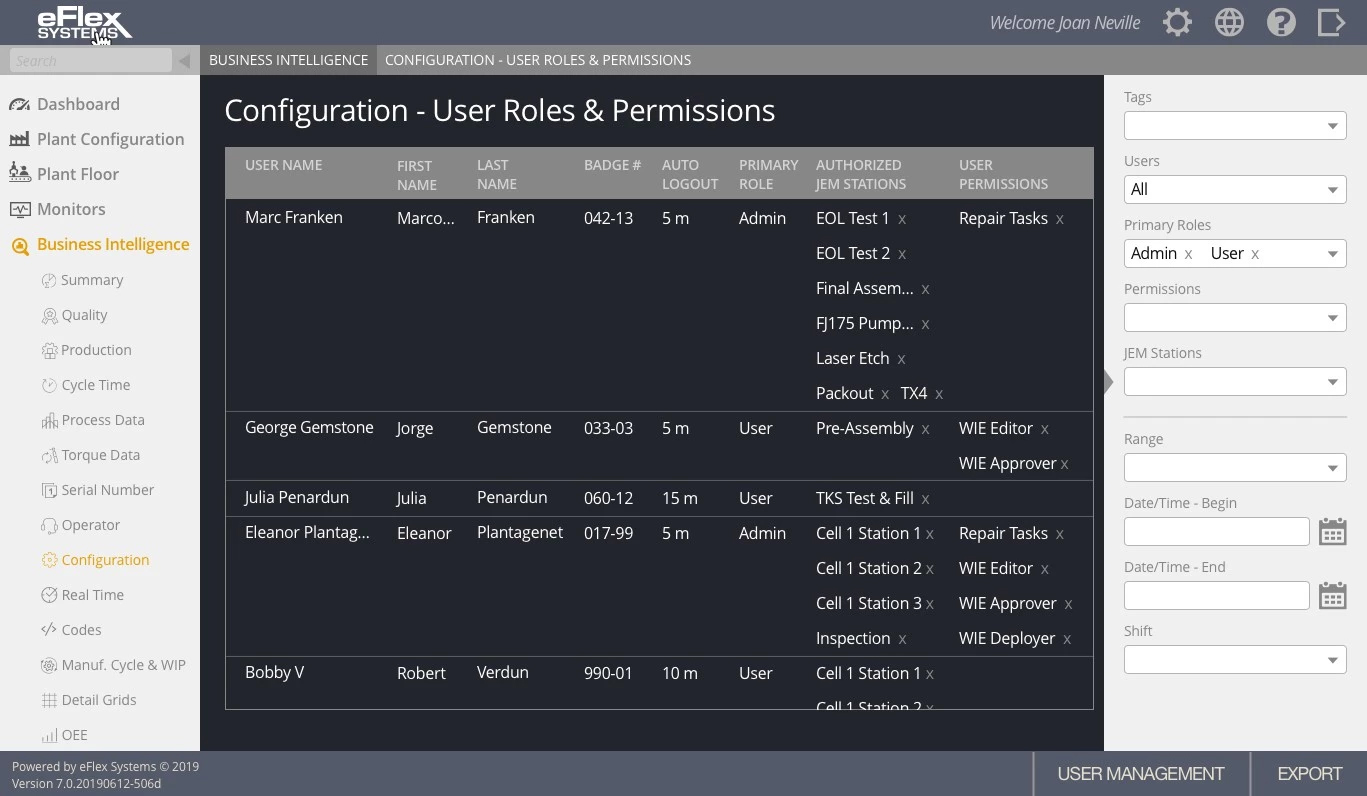Click the sidebar search field
1367x796 pixels.
[x=90, y=60]
